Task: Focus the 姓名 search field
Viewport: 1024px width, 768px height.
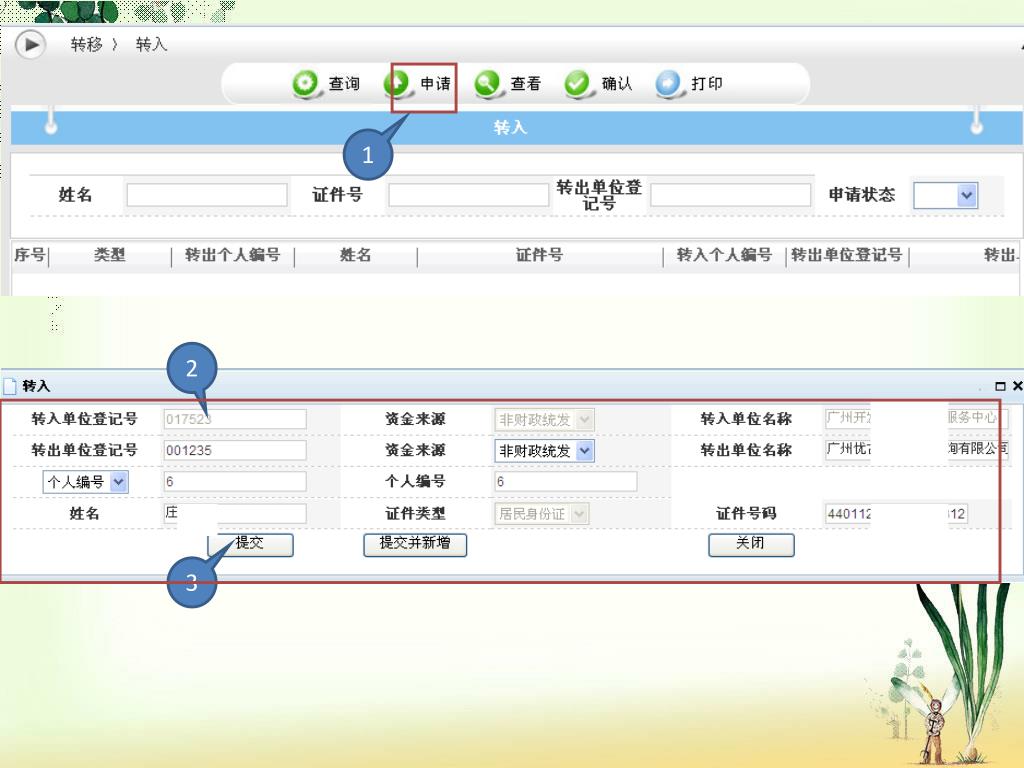Action: click(207, 195)
